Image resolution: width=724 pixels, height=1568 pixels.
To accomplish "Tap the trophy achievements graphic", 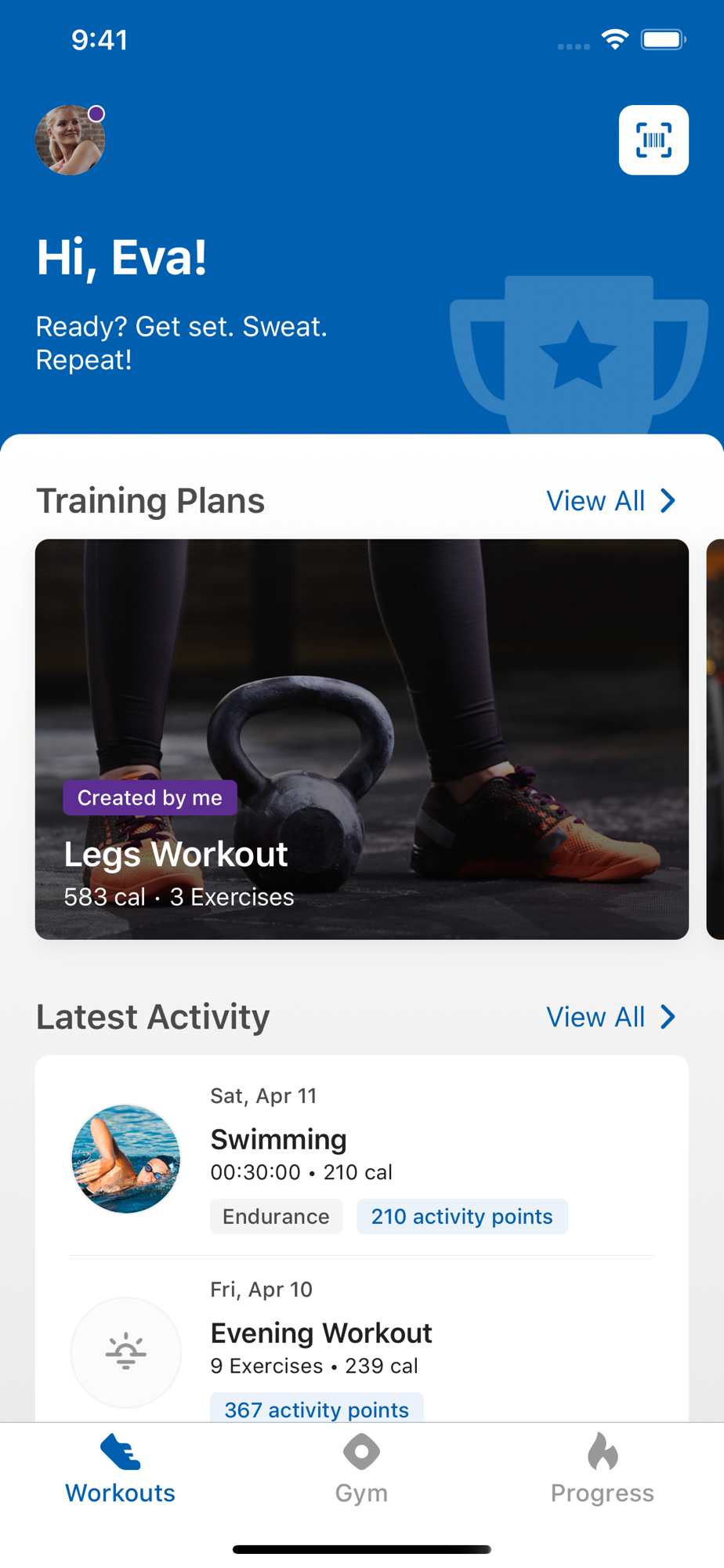I will (578, 354).
